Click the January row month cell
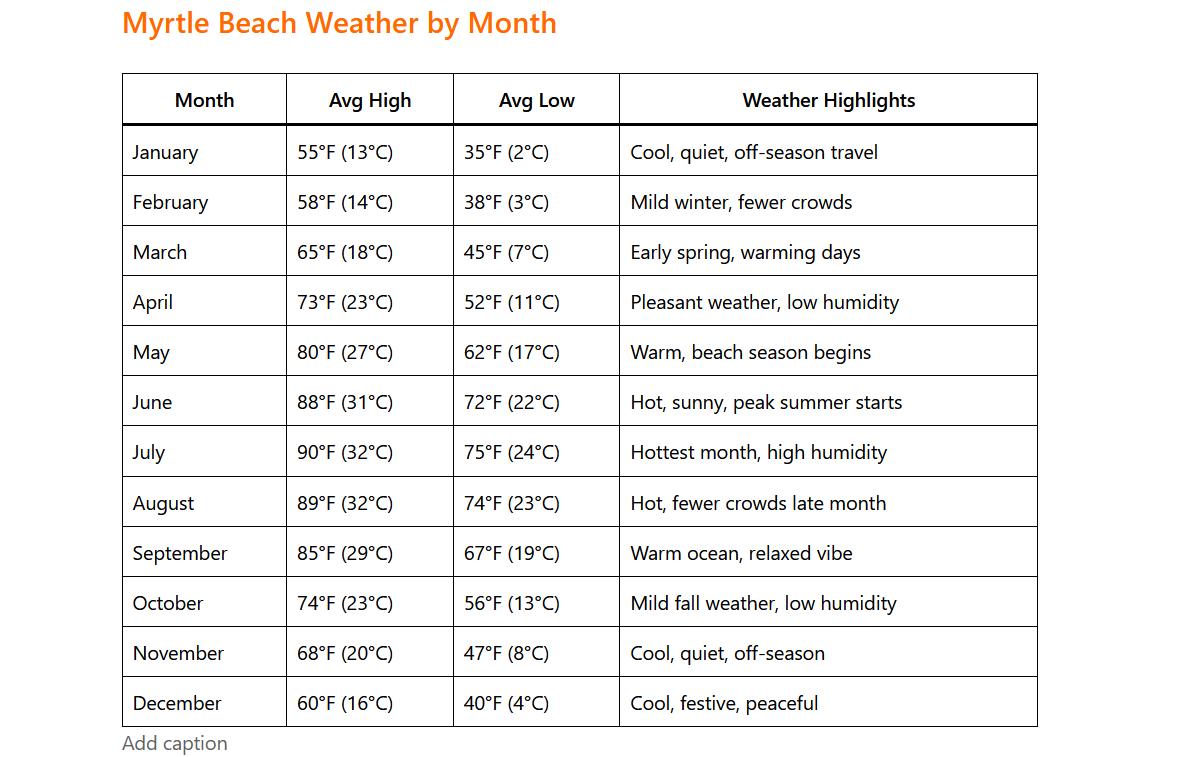The image size is (1202, 757). coord(166,152)
